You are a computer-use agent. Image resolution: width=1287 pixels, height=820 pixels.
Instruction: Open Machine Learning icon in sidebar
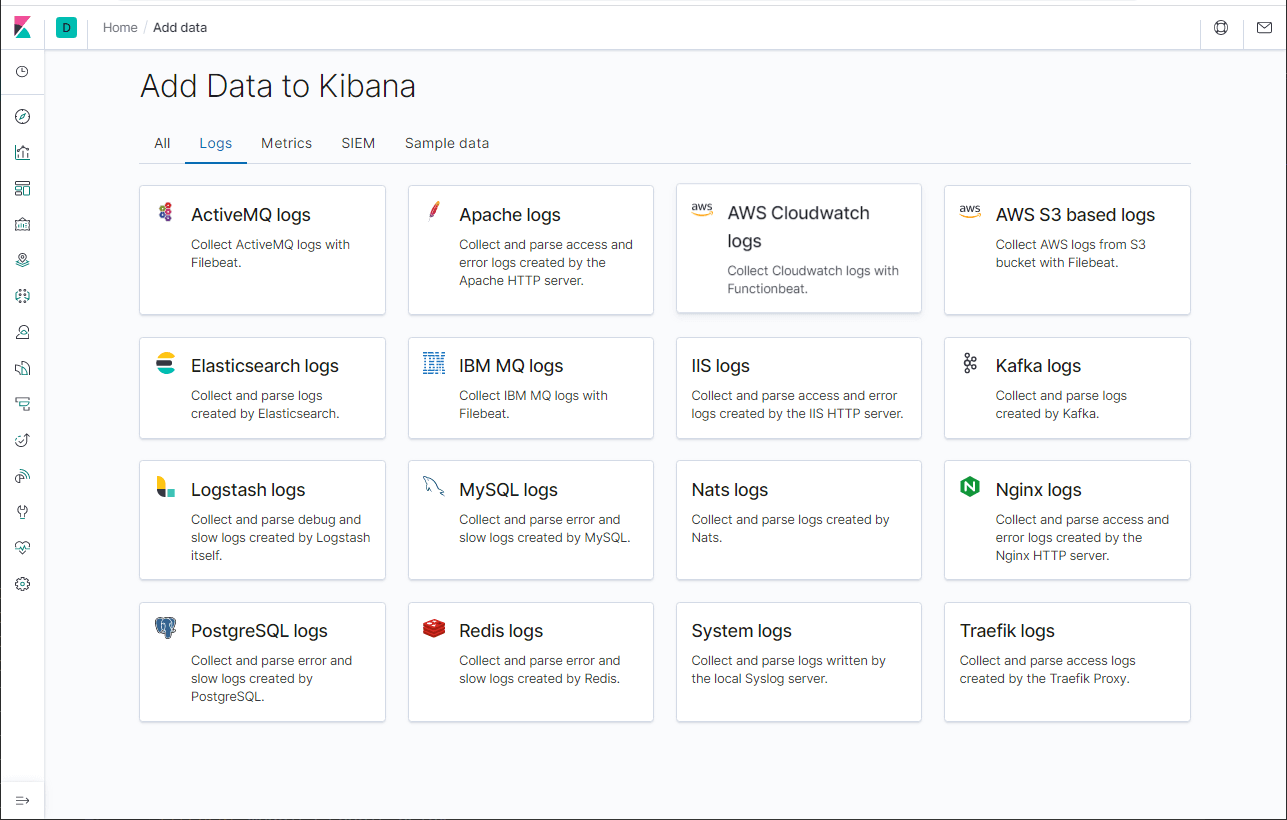click(22, 296)
